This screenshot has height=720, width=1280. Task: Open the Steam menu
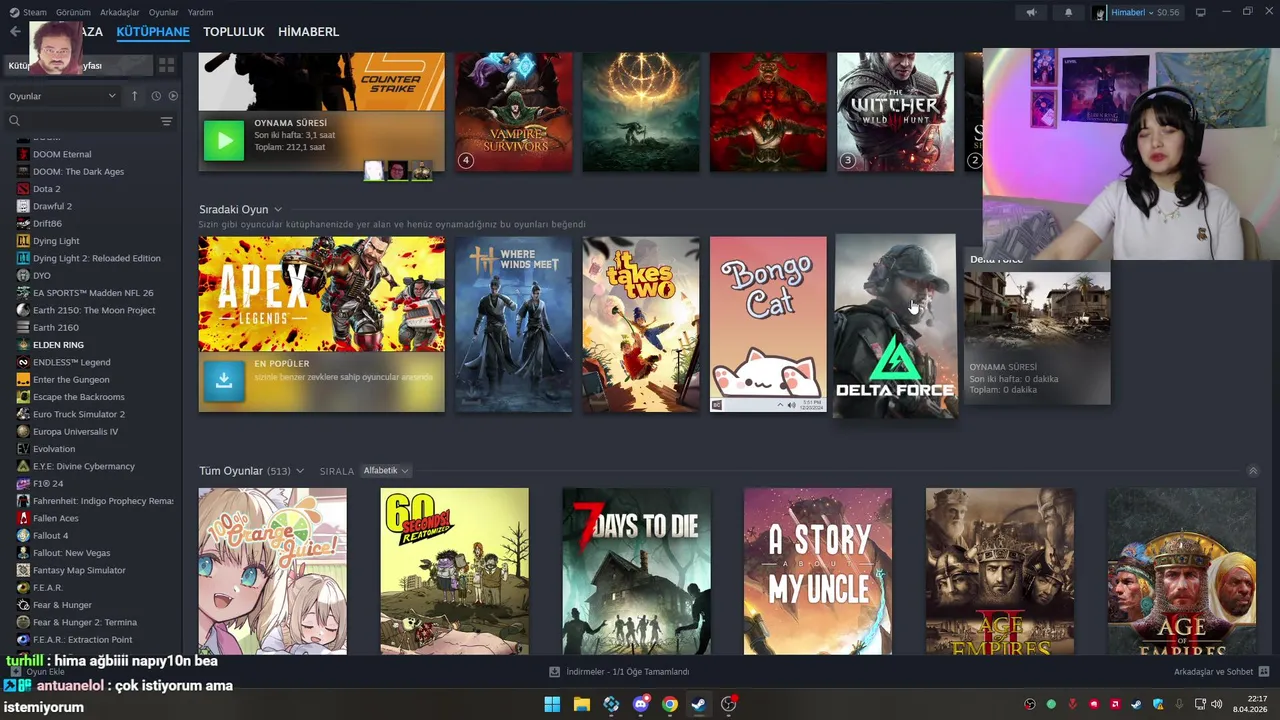pyautogui.click(x=34, y=12)
